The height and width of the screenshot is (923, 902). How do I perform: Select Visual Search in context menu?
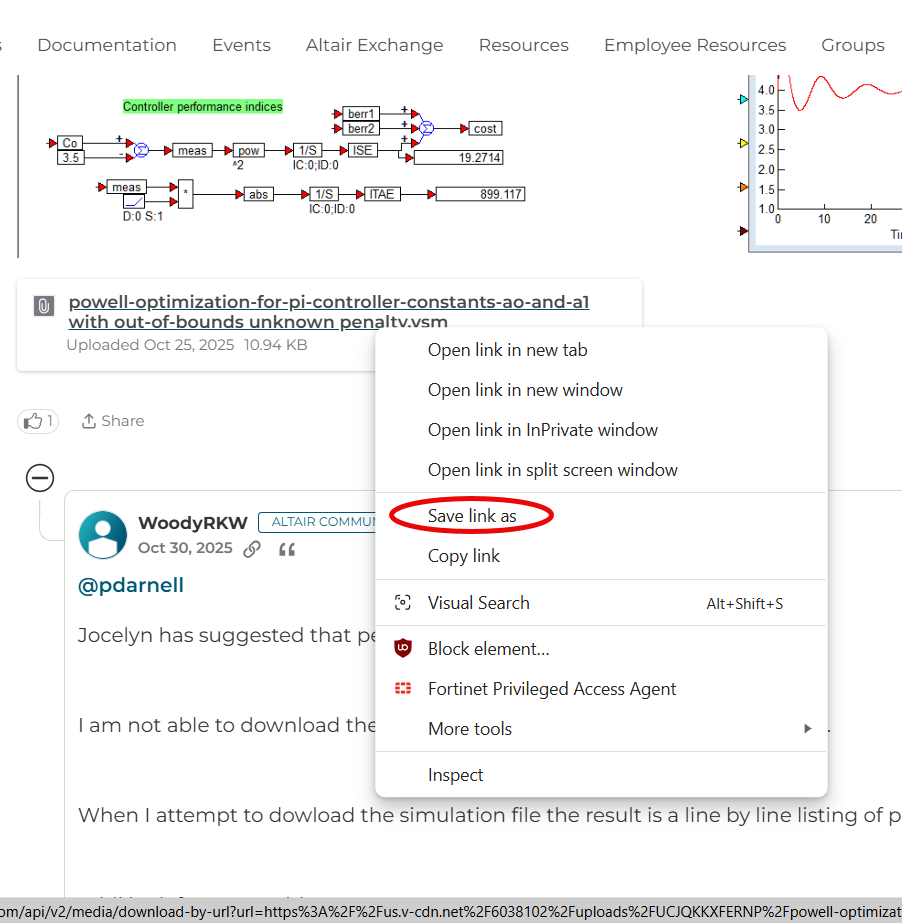[601, 603]
